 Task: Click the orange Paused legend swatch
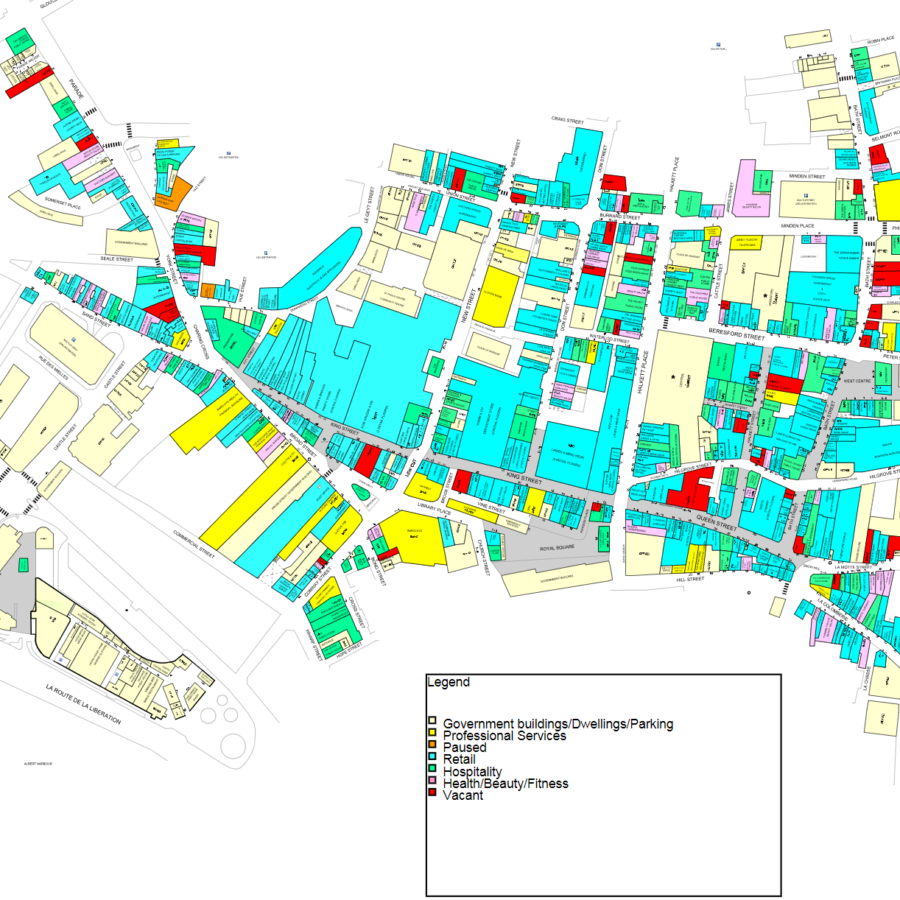coord(432,745)
